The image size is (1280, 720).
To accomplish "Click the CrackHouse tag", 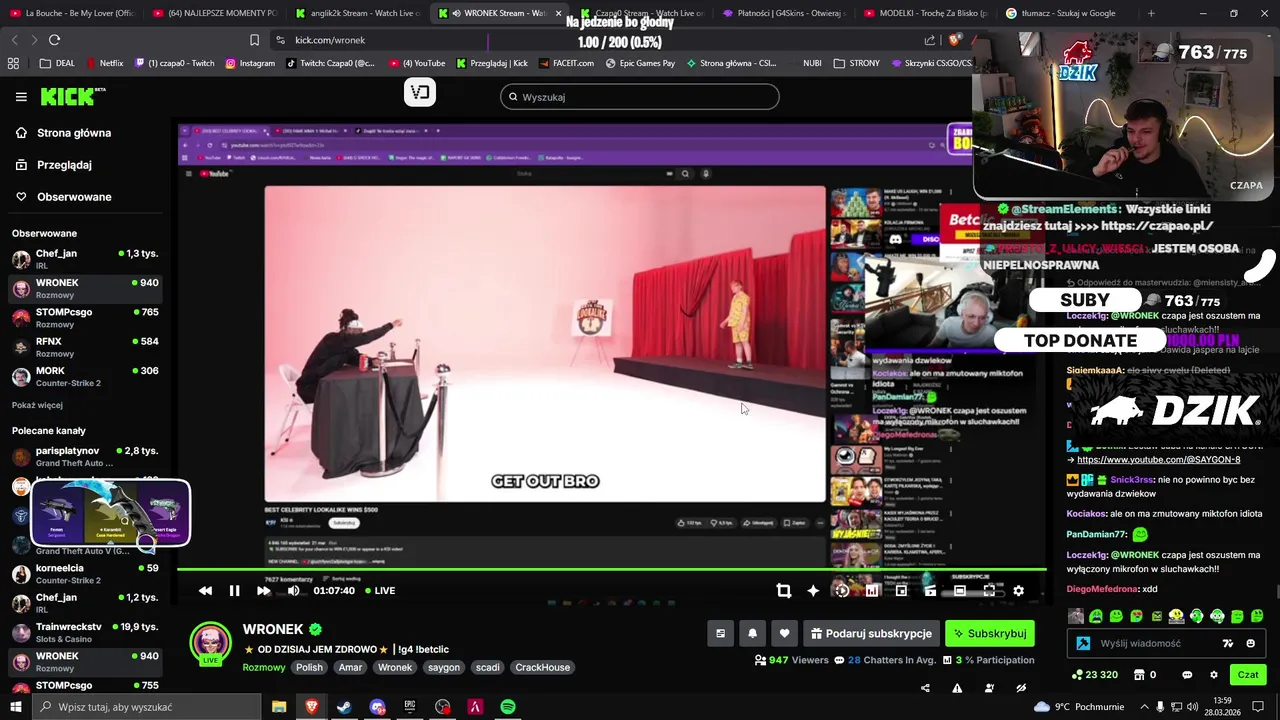I will point(542,668).
